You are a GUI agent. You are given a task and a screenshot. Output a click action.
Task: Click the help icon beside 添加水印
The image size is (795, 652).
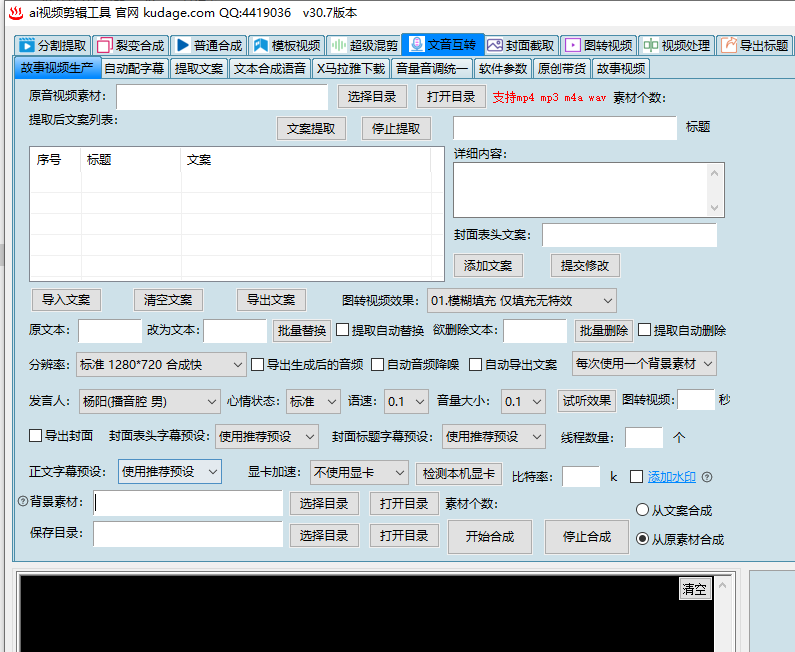(707, 477)
